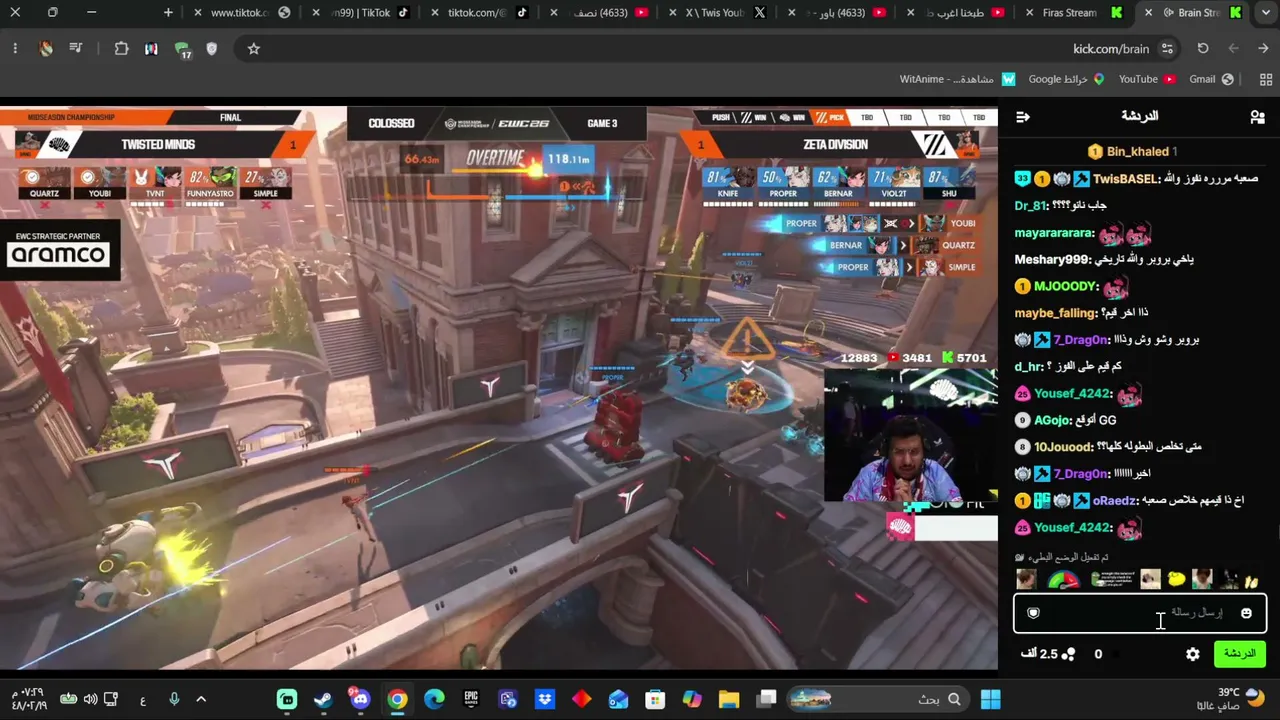Toggle the microphone icon in system tray

174,699
